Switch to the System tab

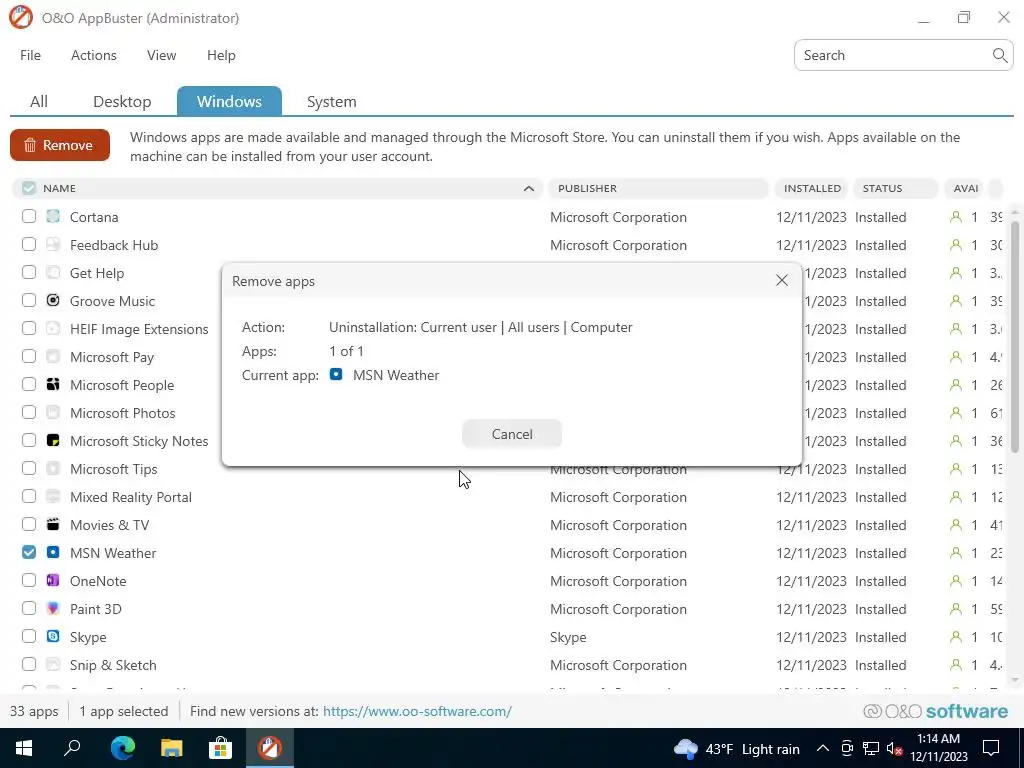coord(332,101)
